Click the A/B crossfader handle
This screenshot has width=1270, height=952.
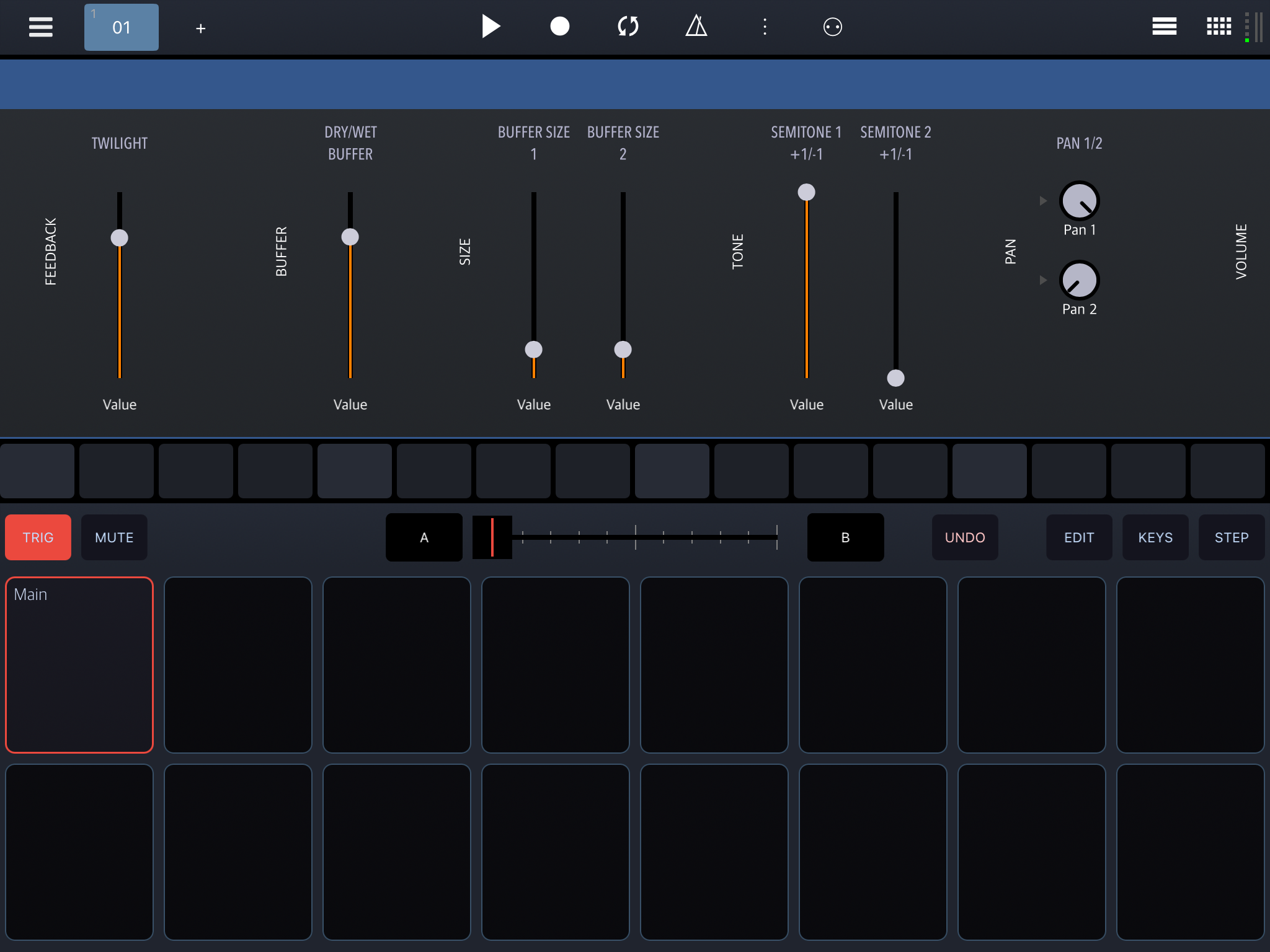tap(492, 537)
